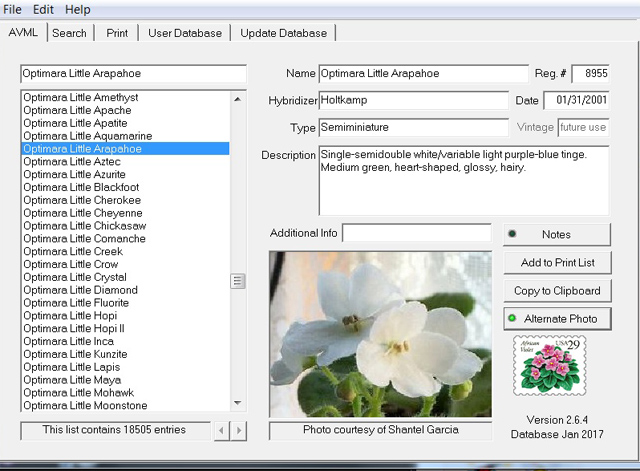640x471 pixels.
Task: Click the Database Jan 2017 text
Action: pyautogui.click(x=557, y=434)
